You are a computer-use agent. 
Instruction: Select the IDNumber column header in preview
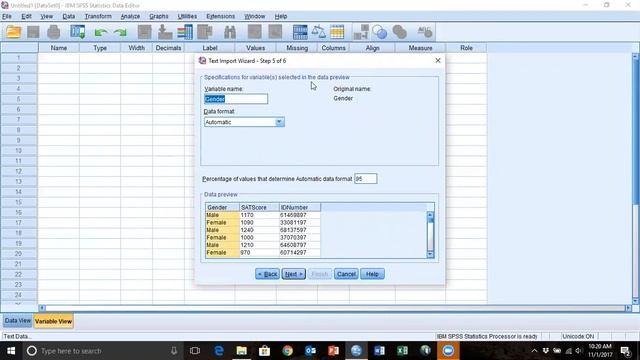click(x=300, y=207)
